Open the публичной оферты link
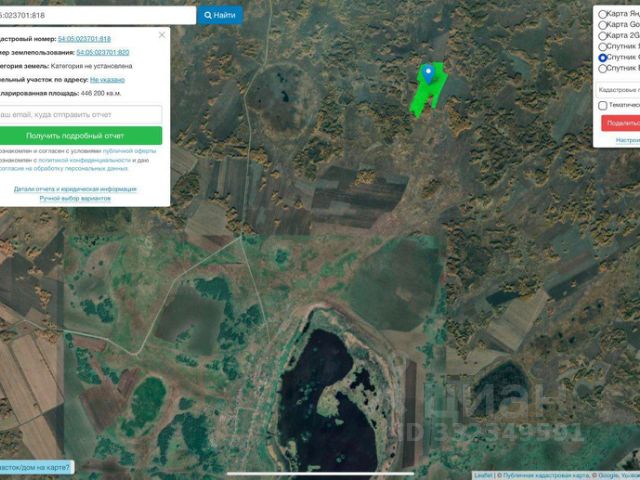Image resolution: width=640 pixels, height=480 pixels. coord(129,151)
